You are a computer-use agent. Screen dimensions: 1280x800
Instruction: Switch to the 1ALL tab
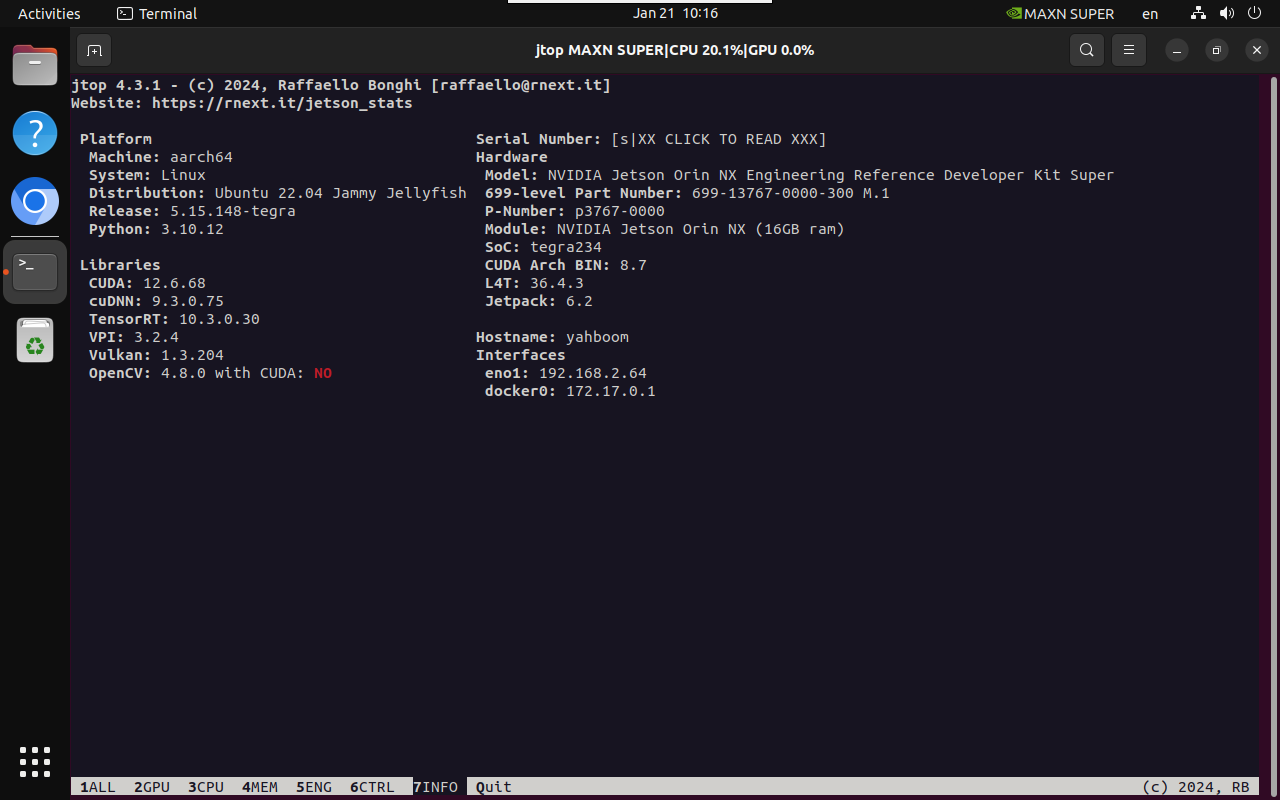coord(98,787)
